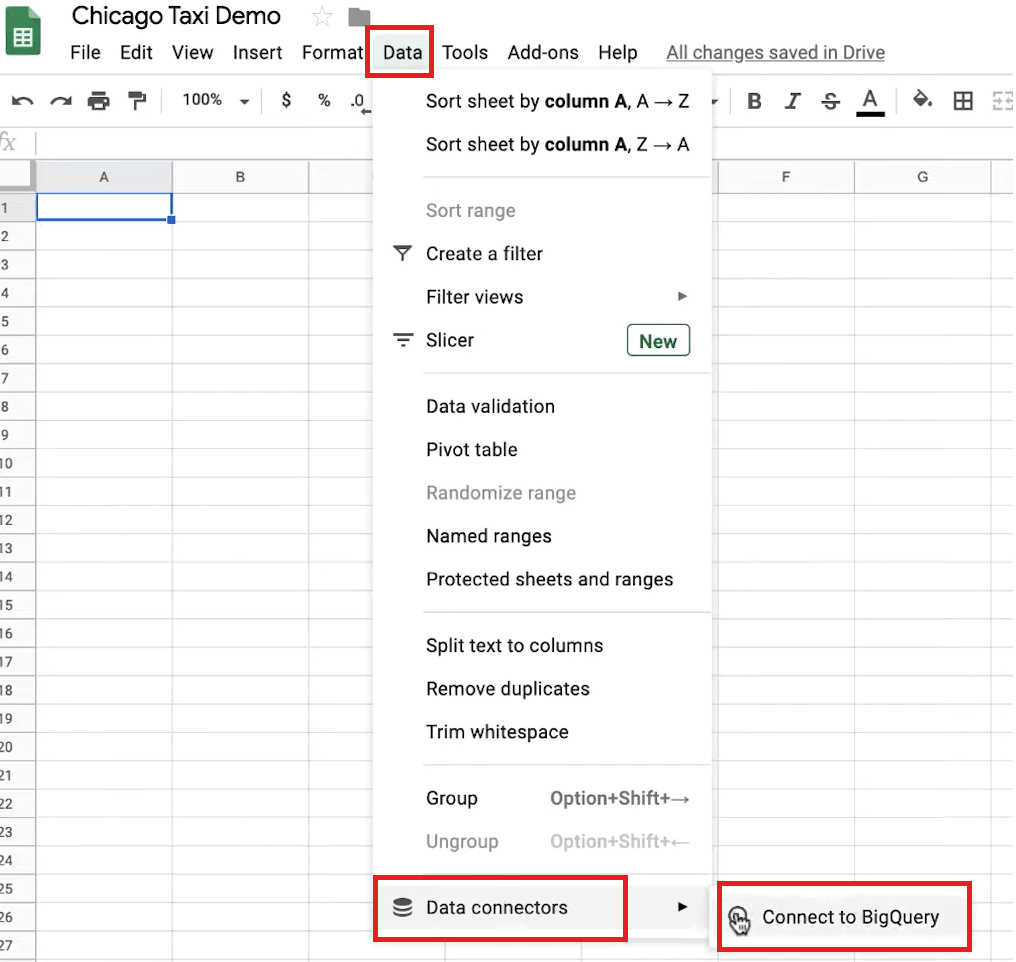Click the New badge beside Slicer
This screenshot has height=962, width=1016.
coord(658,341)
